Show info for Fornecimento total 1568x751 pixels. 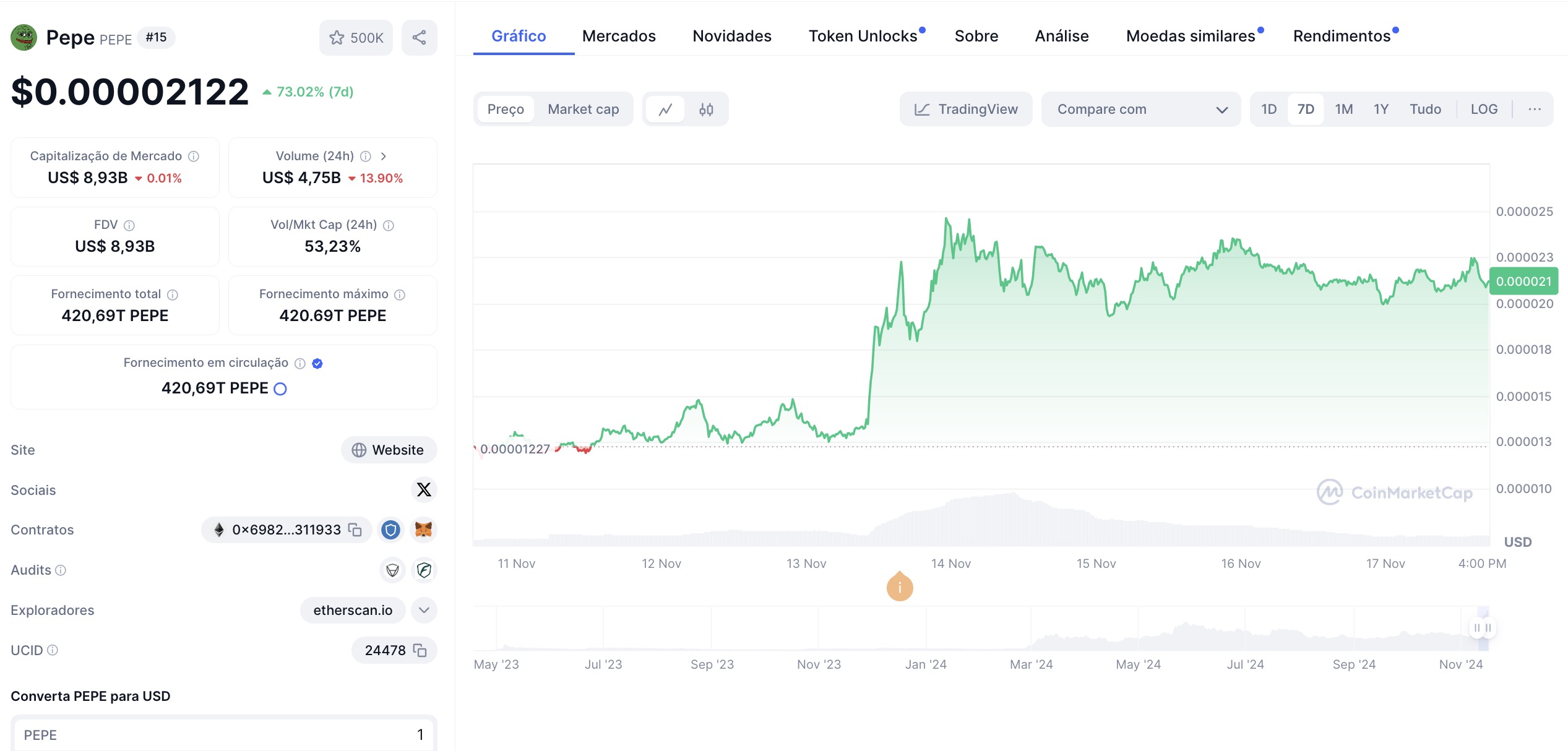[x=173, y=295]
